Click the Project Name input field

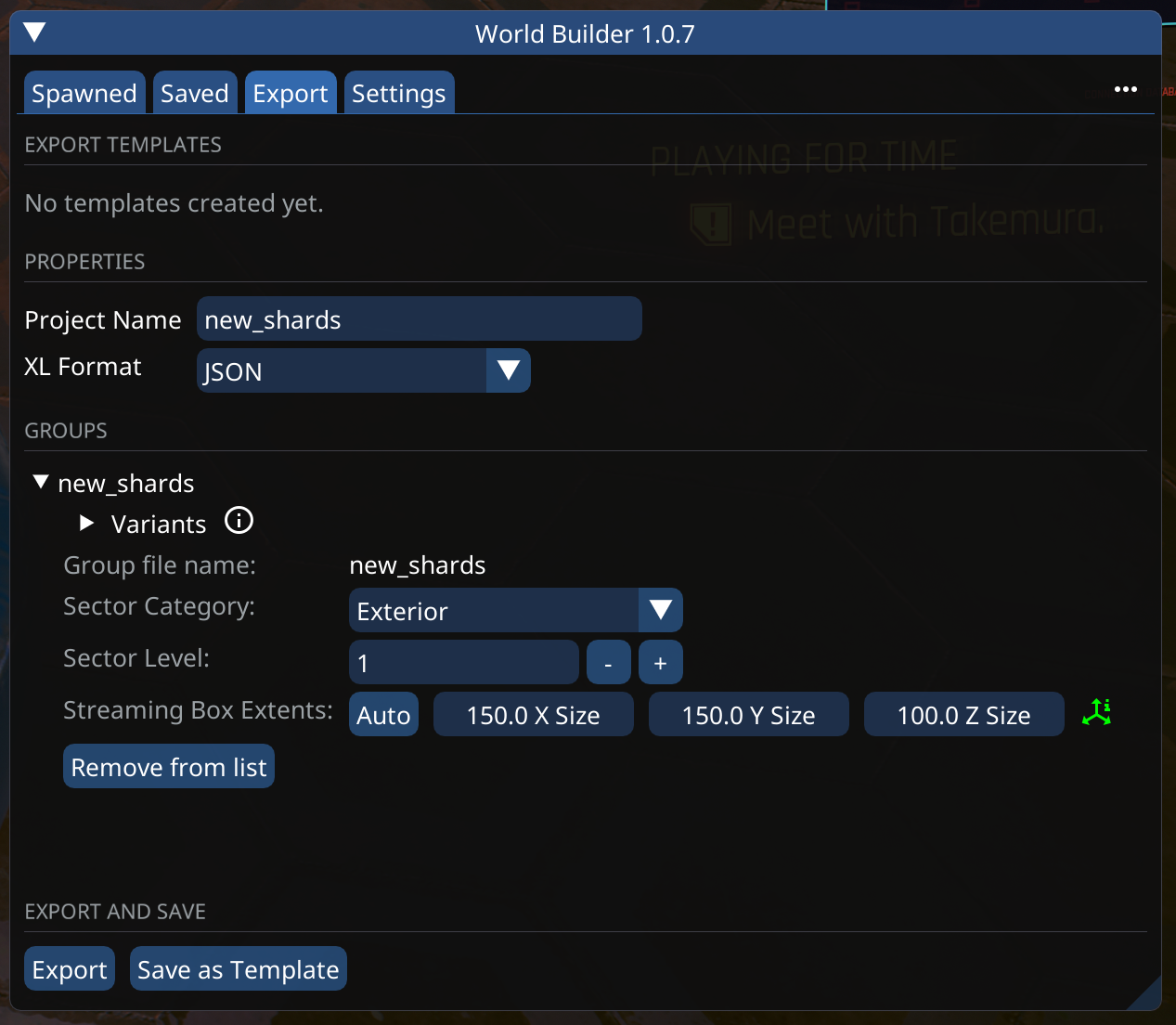[x=419, y=319]
